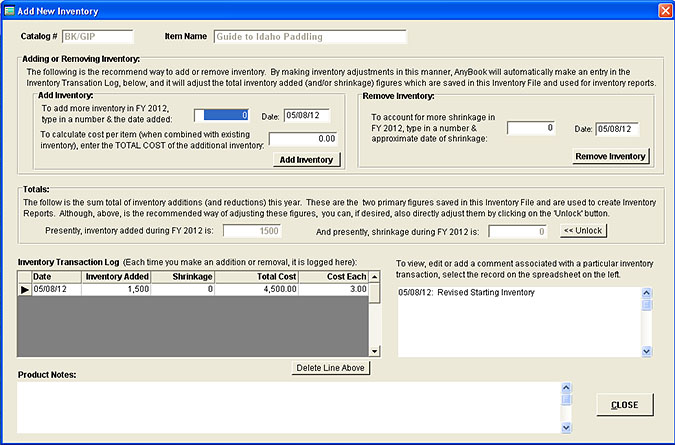Click the Add Inventory button
This screenshot has height=445, width=675.
[x=307, y=160]
